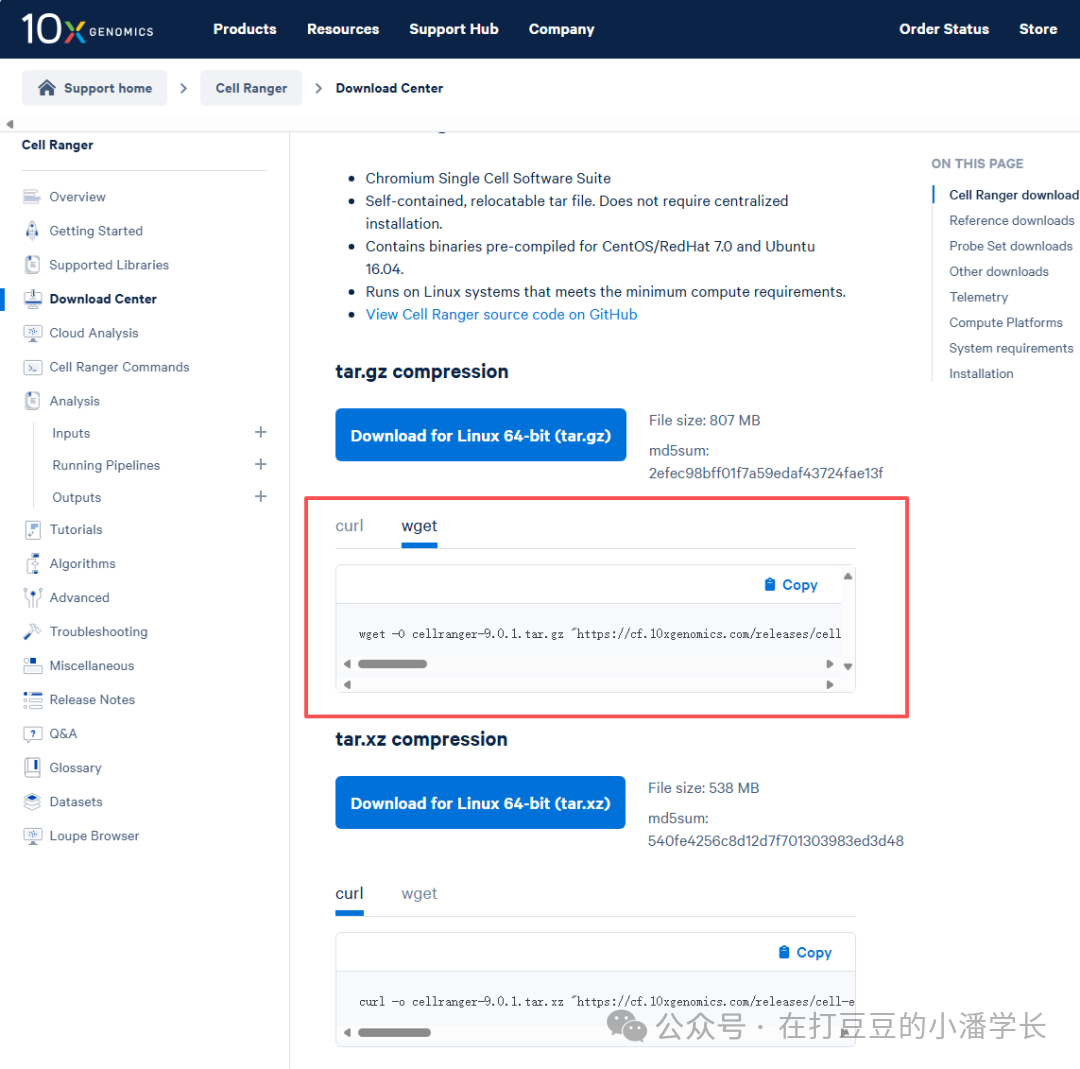Jump to Reference downloads section

(1011, 220)
